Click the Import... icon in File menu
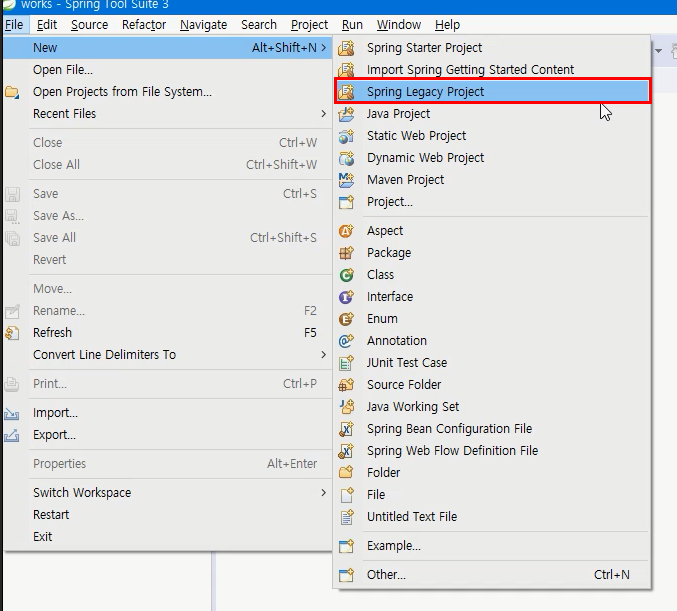This screenshot has width=677, height=611. tap(12, 413)
